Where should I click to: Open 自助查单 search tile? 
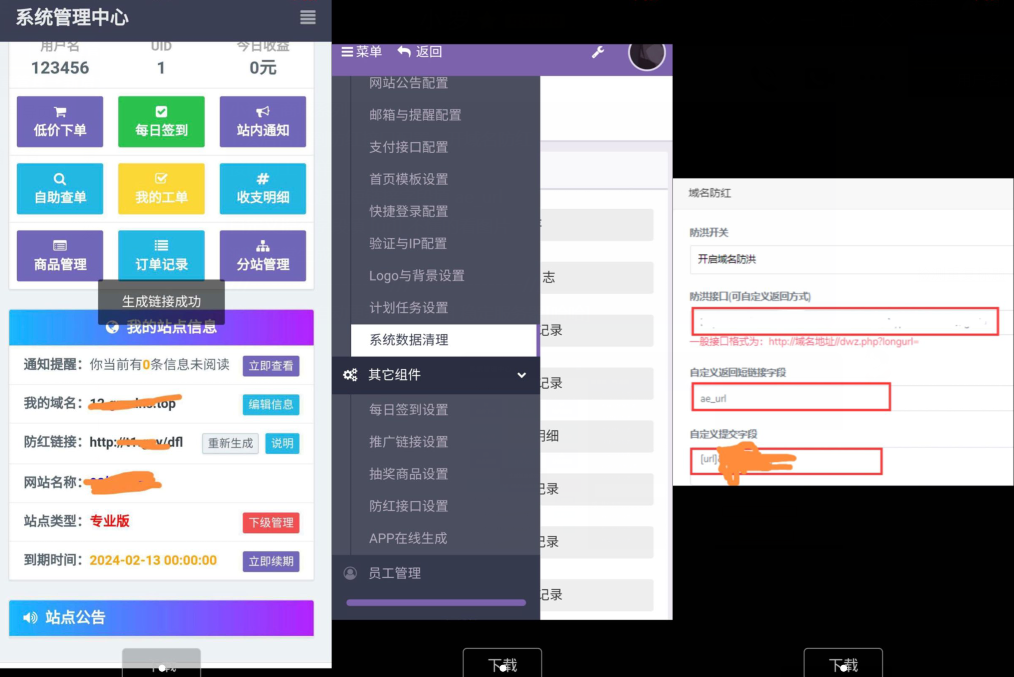(60, 188)
